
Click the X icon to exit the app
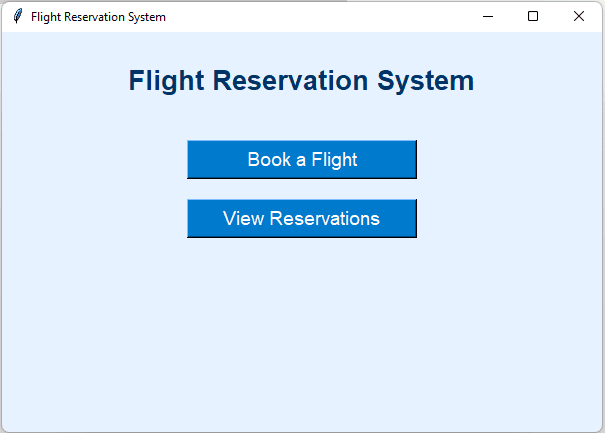click(x=579, y=16)
